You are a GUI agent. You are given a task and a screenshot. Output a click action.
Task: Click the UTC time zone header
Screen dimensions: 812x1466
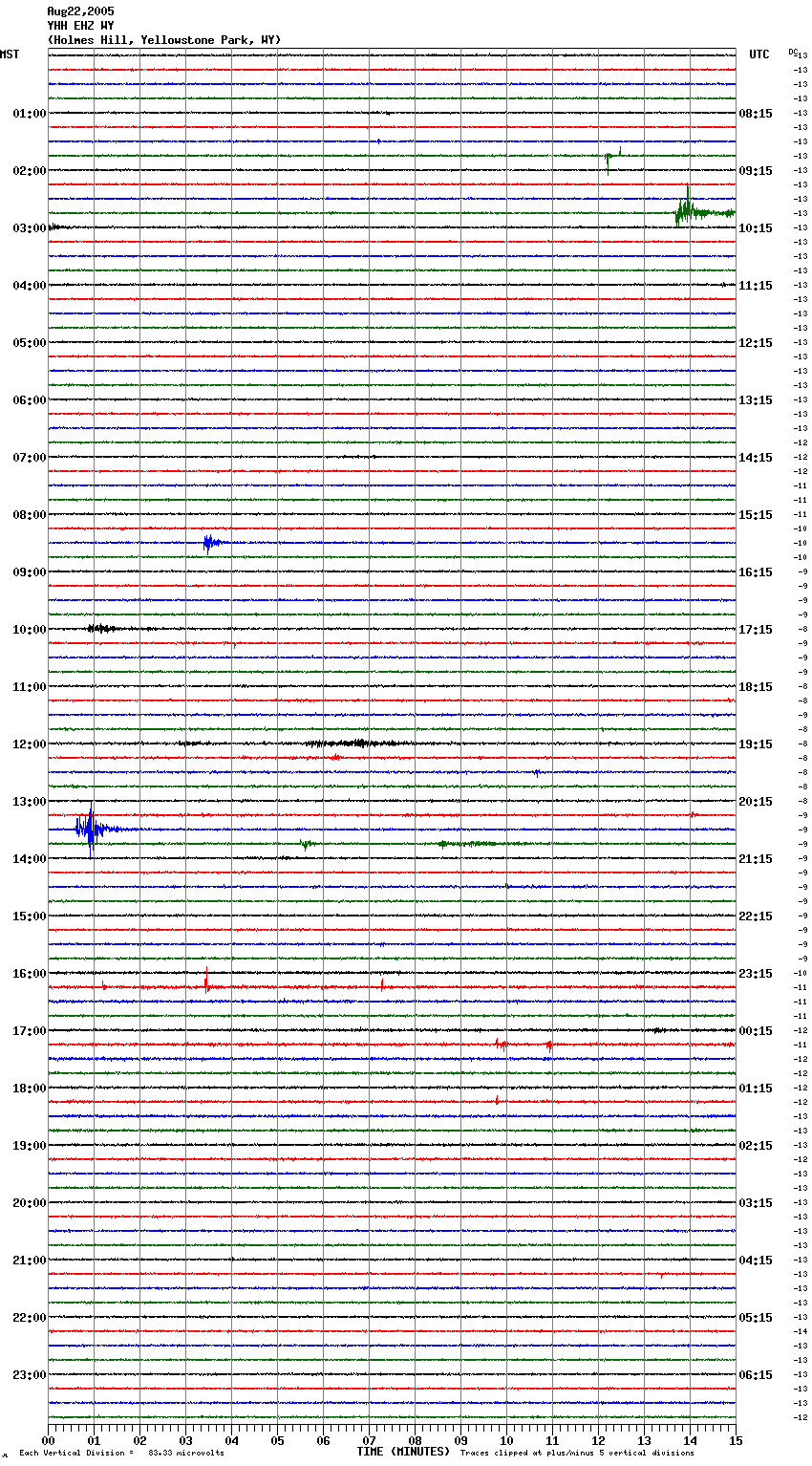pyautogui.click(x=759, y=54)
